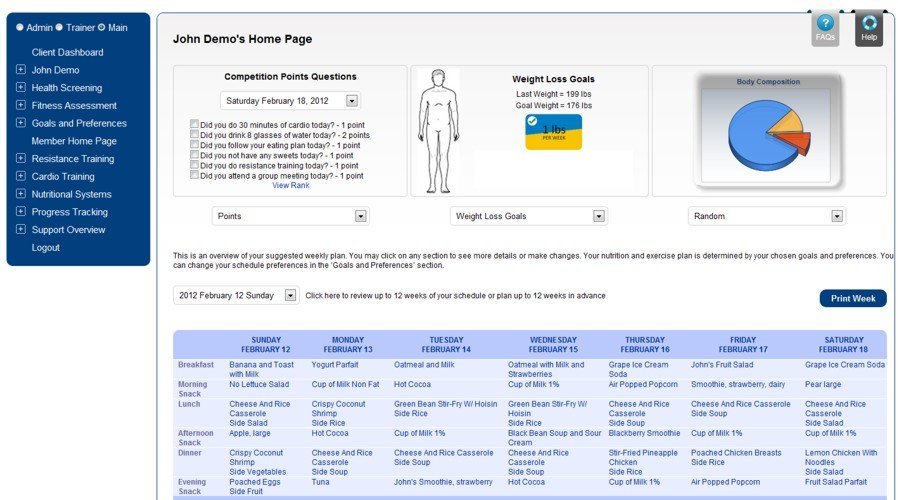Screen dimensions: 898x500
Task: Open the Saturday February 18 date dropdown
Action: point(351,101)
